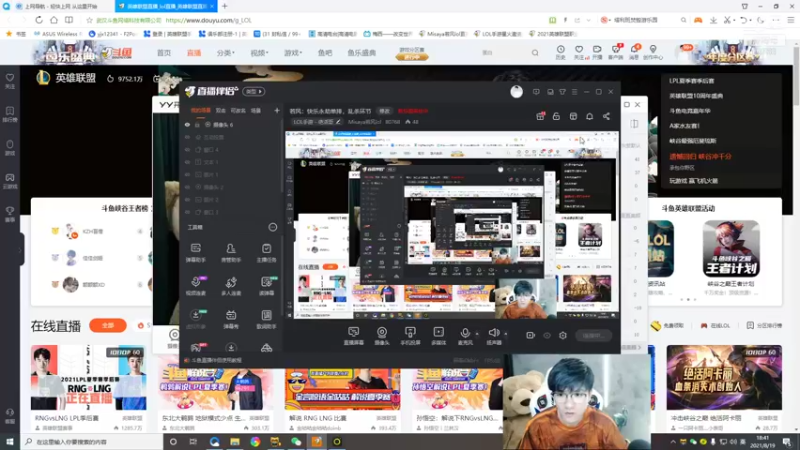This screenshot has height=450, width=800.
Task: Toggle visibility of 窗口 3 source
Action: [187, 212]
